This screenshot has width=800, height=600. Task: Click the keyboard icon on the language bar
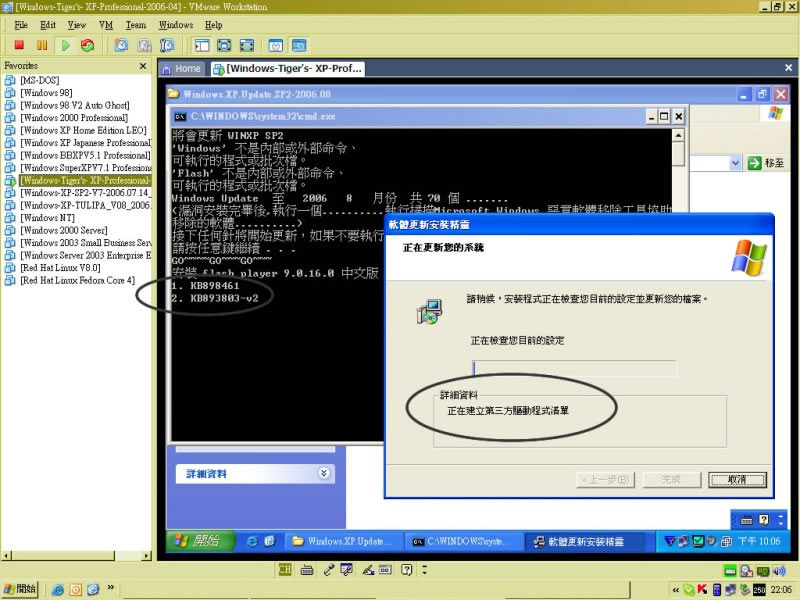[307, 570]
